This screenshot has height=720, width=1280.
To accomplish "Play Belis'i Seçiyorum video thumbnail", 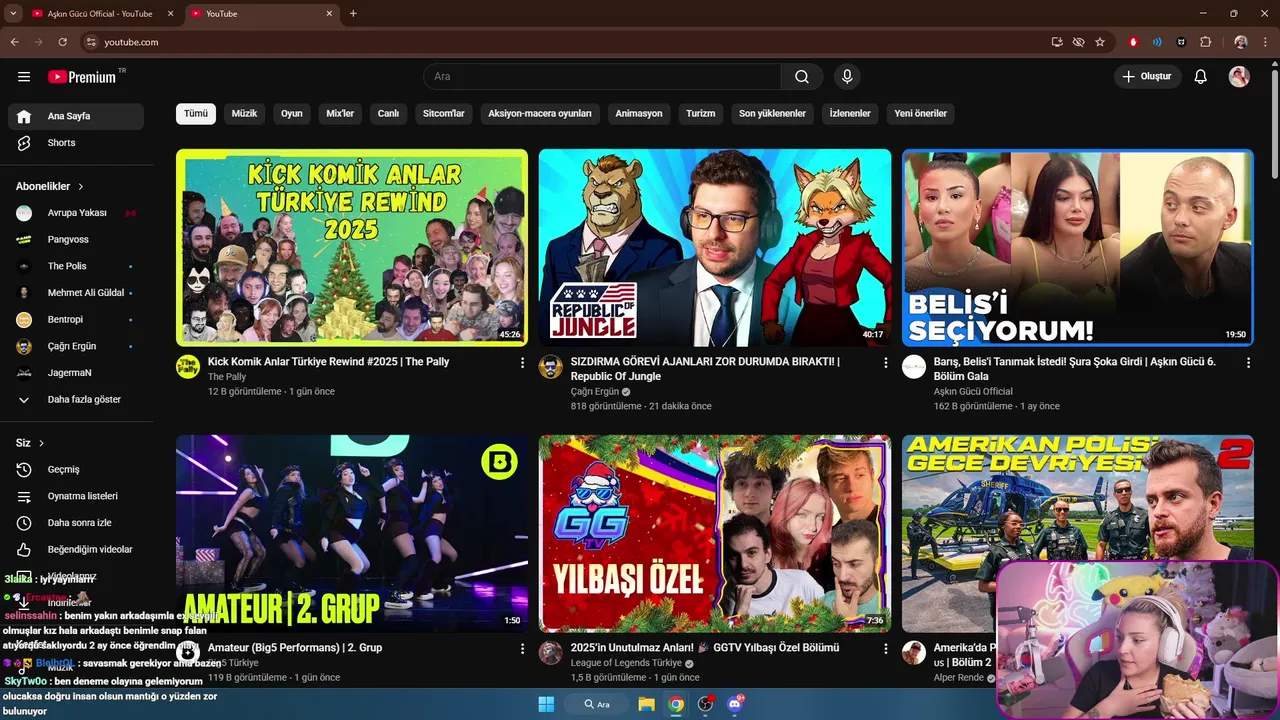I will click(1078, 247).
